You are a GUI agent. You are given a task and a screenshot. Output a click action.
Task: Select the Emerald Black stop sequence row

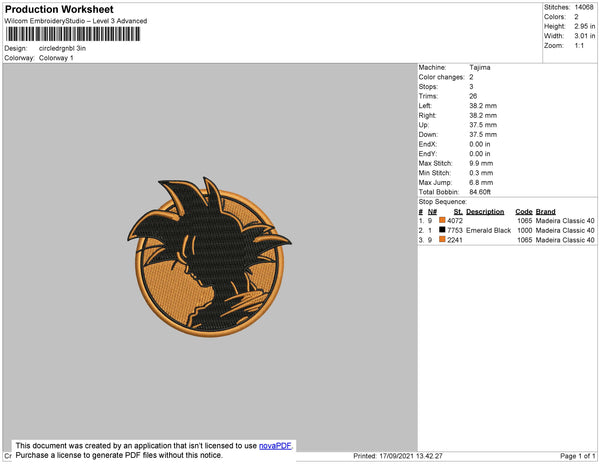[507, 230]
